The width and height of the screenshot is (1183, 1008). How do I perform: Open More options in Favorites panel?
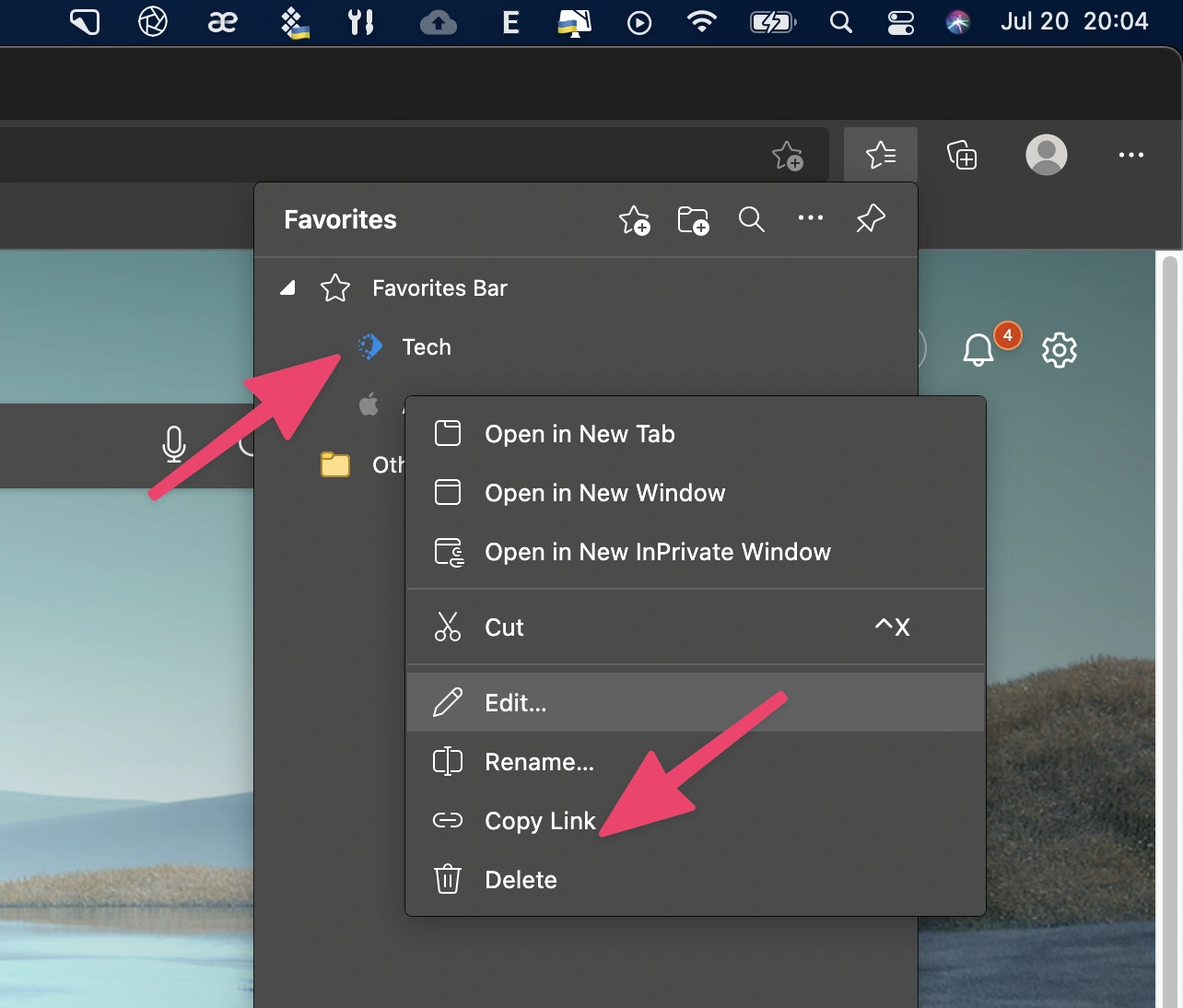[x=811, y=218]
